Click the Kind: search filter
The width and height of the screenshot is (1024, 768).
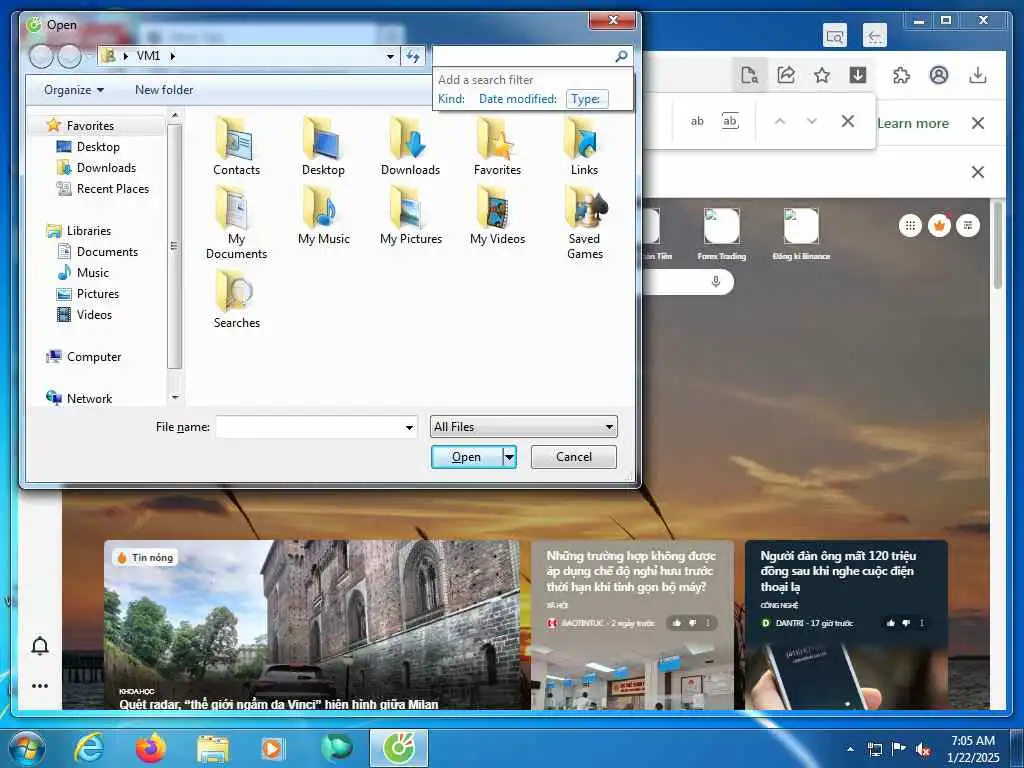tap(451, 99)
